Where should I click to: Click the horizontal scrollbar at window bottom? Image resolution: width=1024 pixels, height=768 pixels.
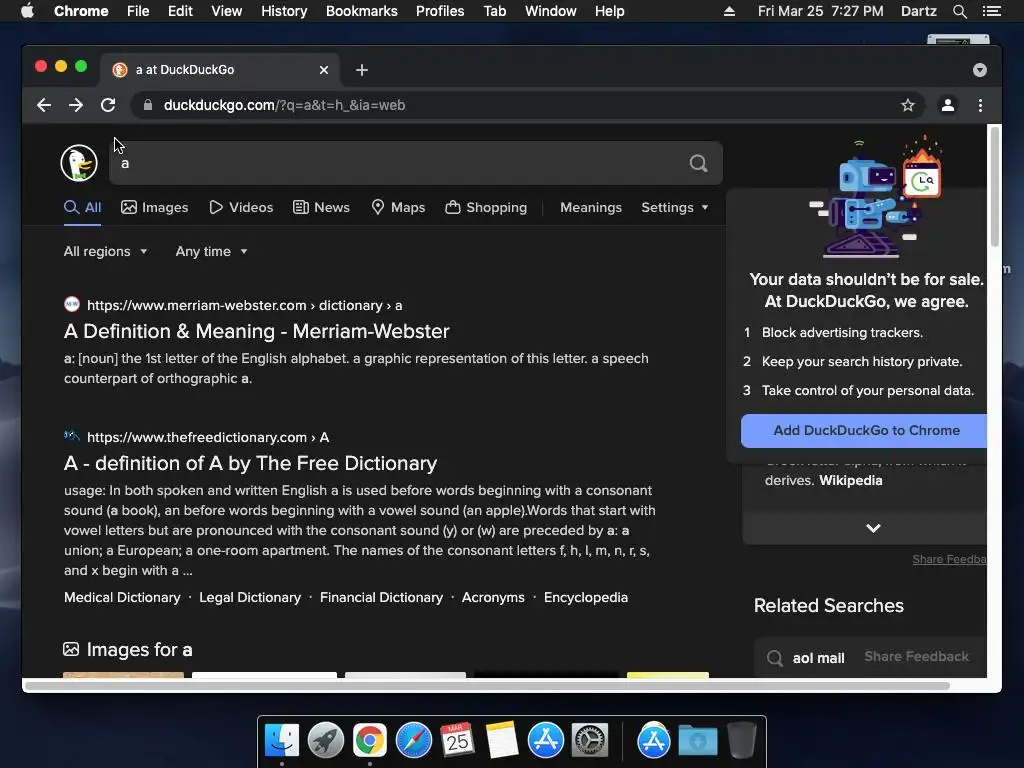pos(487,686)
